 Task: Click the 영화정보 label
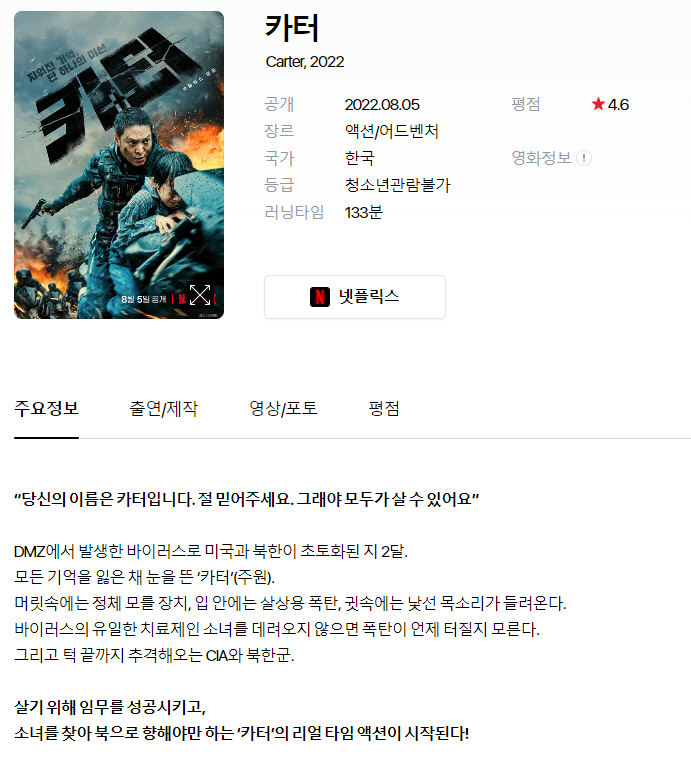tap(541, 158)
